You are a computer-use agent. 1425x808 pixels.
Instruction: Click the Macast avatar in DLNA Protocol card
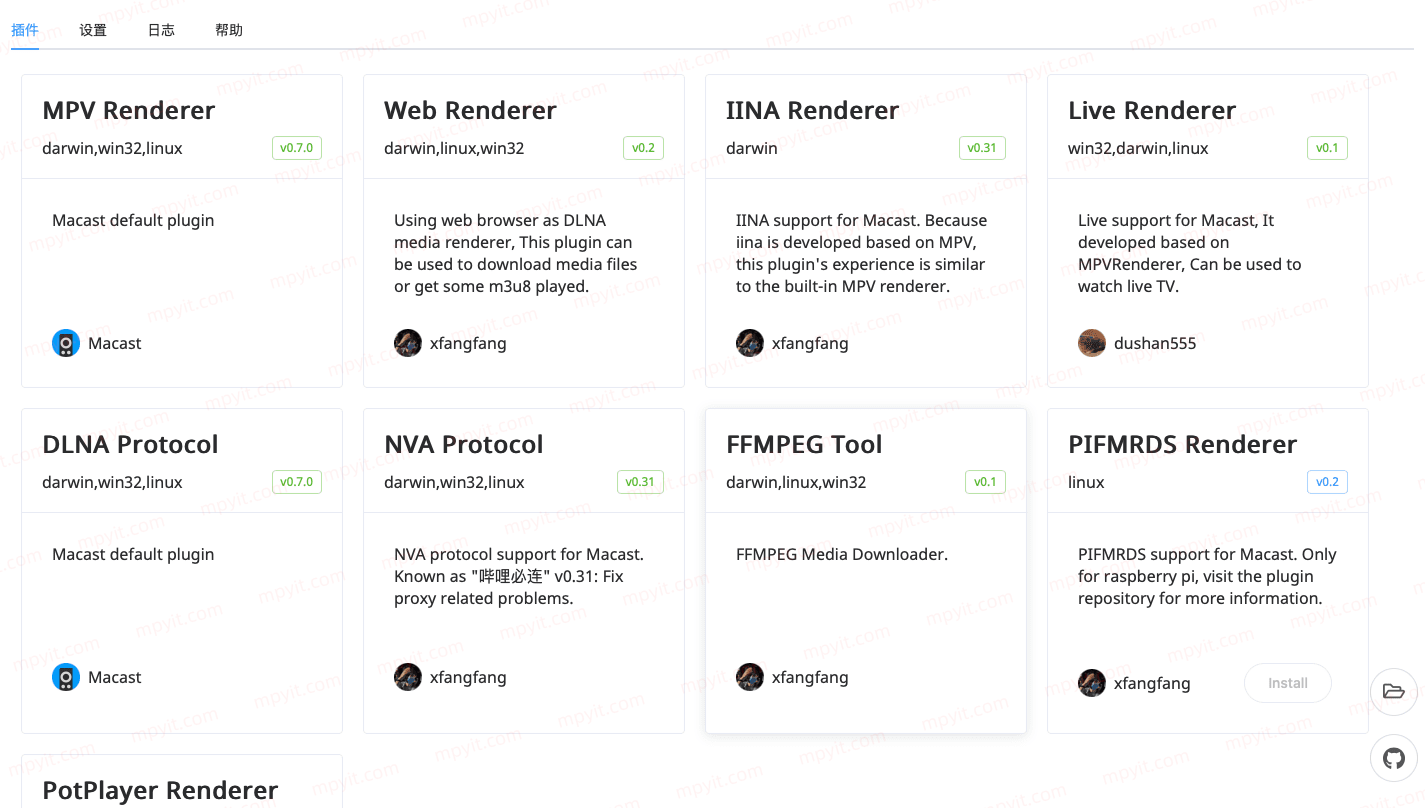(x=66, y=677)
